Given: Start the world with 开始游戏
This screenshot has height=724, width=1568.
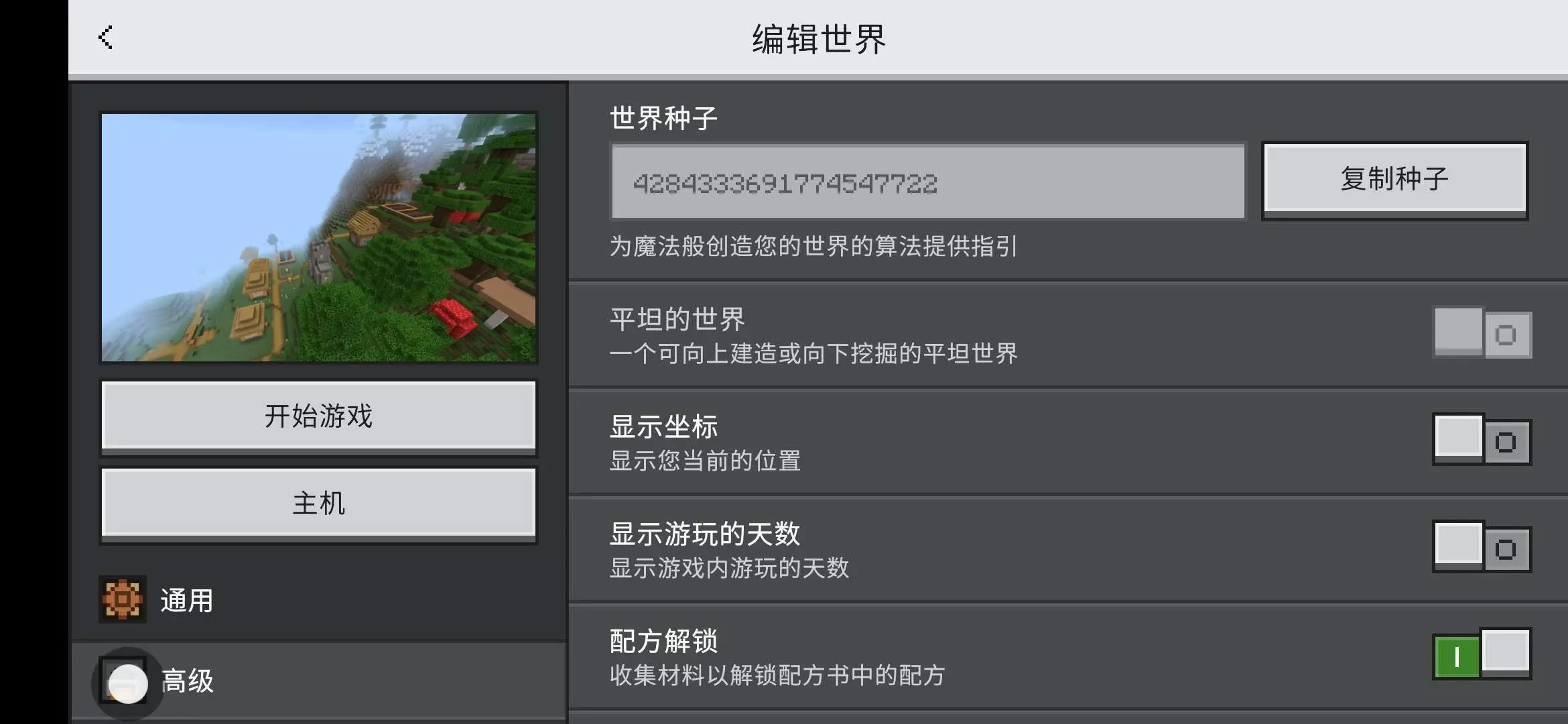Looking at the screenshot, I should point(318,416).
